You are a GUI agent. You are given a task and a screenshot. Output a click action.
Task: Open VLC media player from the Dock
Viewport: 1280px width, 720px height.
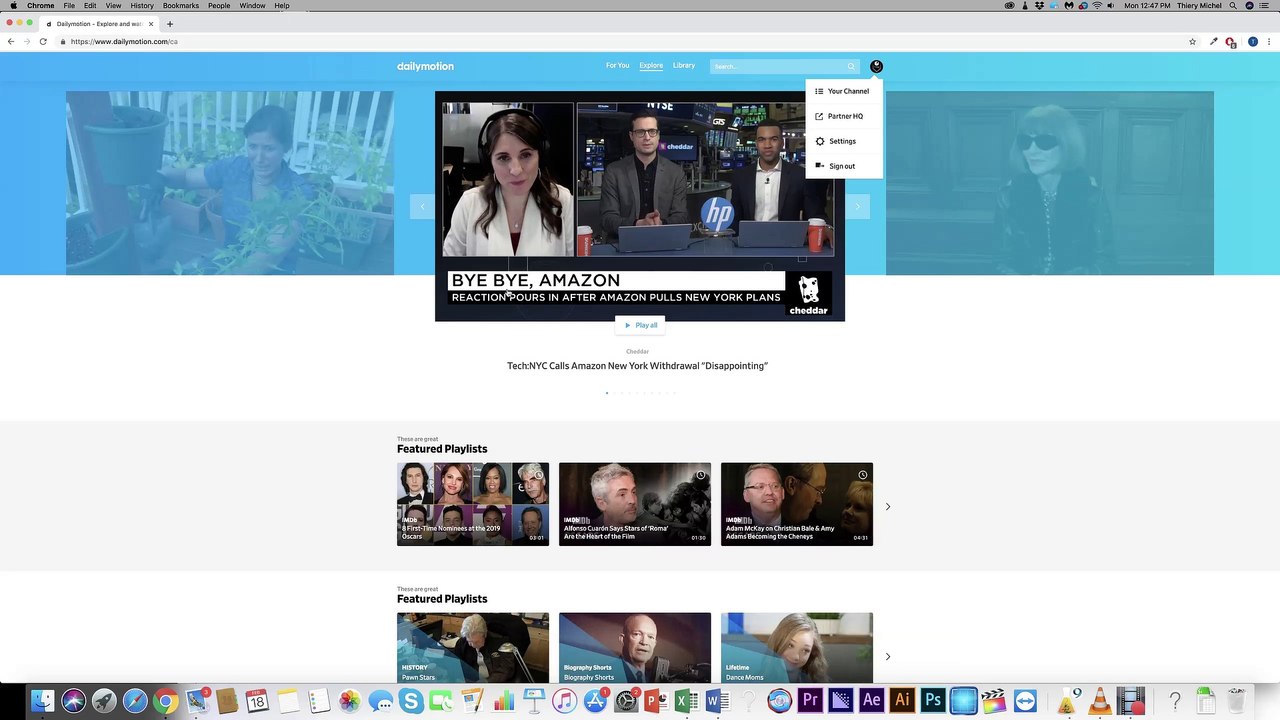coord(1099,701)
